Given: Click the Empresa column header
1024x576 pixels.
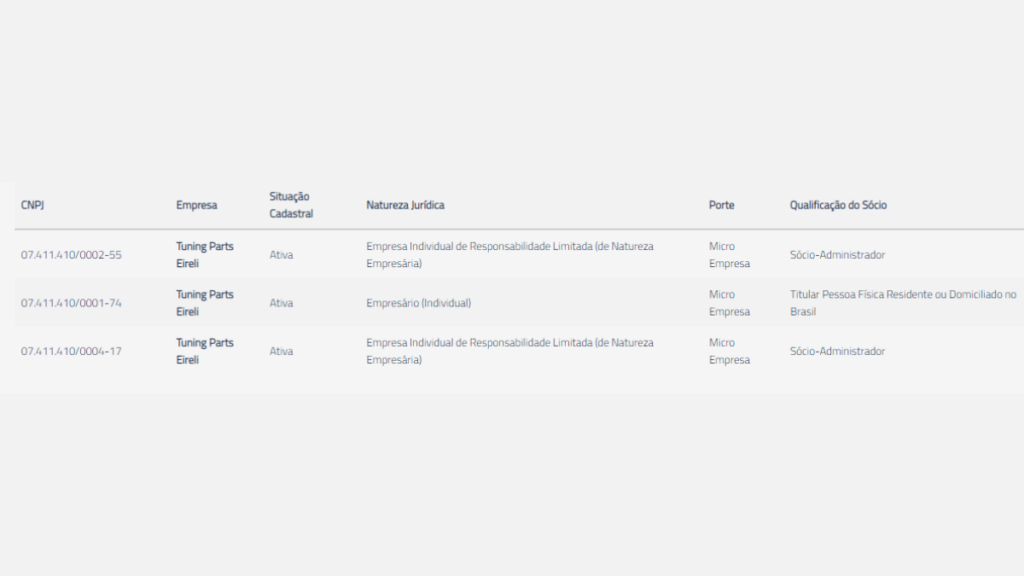Looking at the screenshot, I should pyautogui.click(x=196, y=205).
